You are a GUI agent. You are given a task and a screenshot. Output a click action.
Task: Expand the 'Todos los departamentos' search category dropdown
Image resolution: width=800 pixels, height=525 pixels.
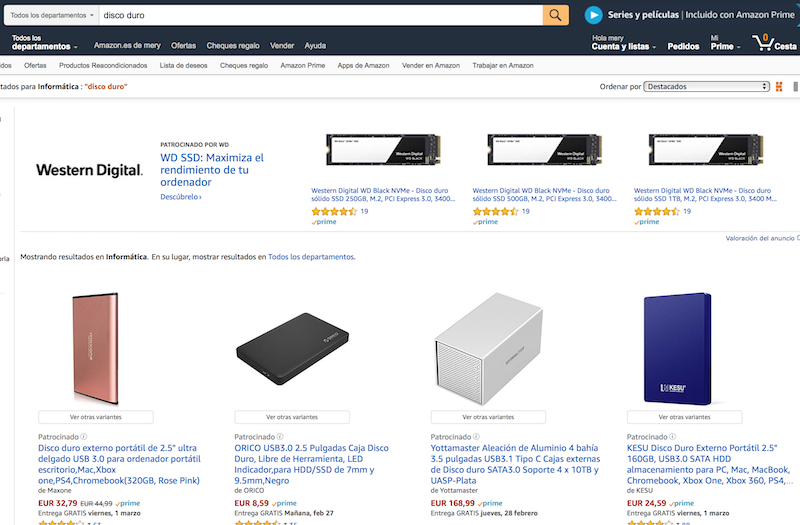50,15
